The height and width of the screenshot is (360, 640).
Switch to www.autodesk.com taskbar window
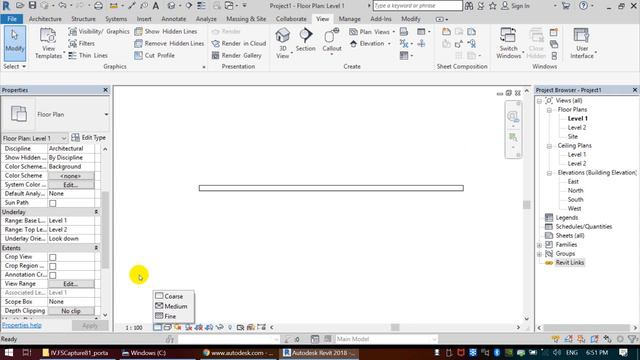click(x=238, y=353)
